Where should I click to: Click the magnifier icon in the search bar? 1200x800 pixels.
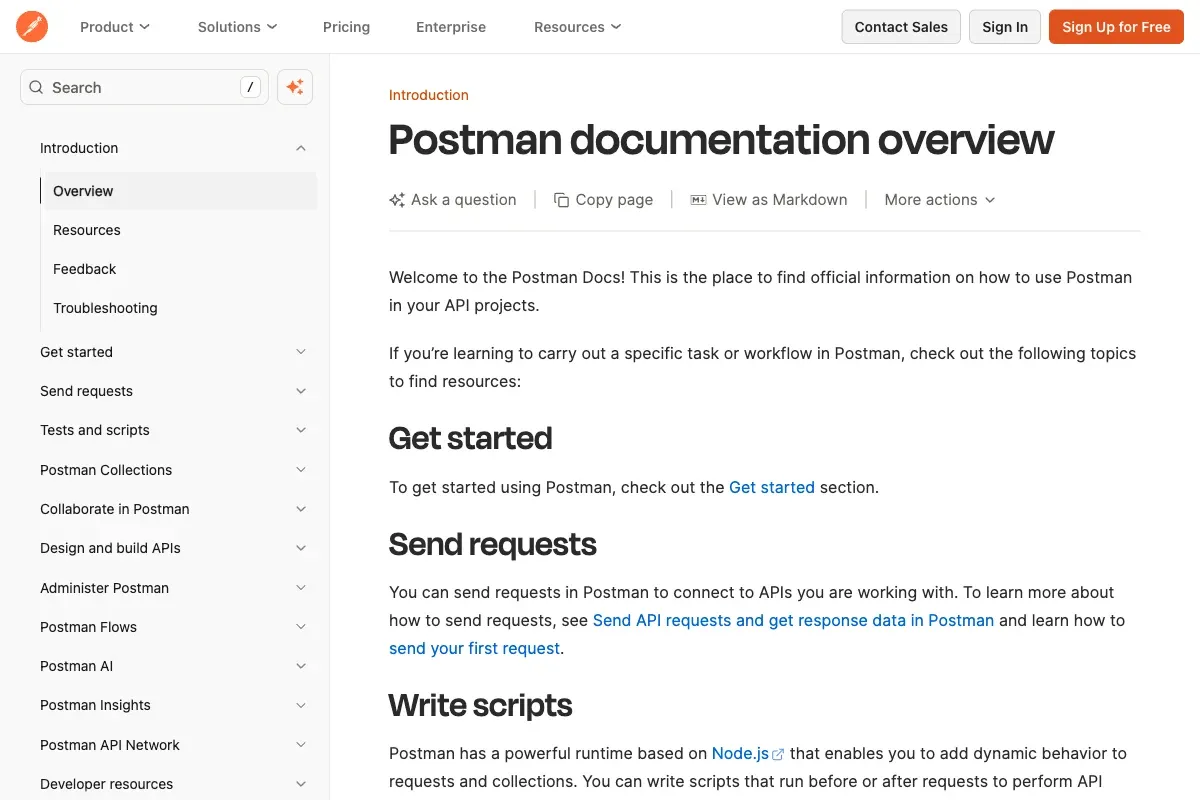click(36, 88)
